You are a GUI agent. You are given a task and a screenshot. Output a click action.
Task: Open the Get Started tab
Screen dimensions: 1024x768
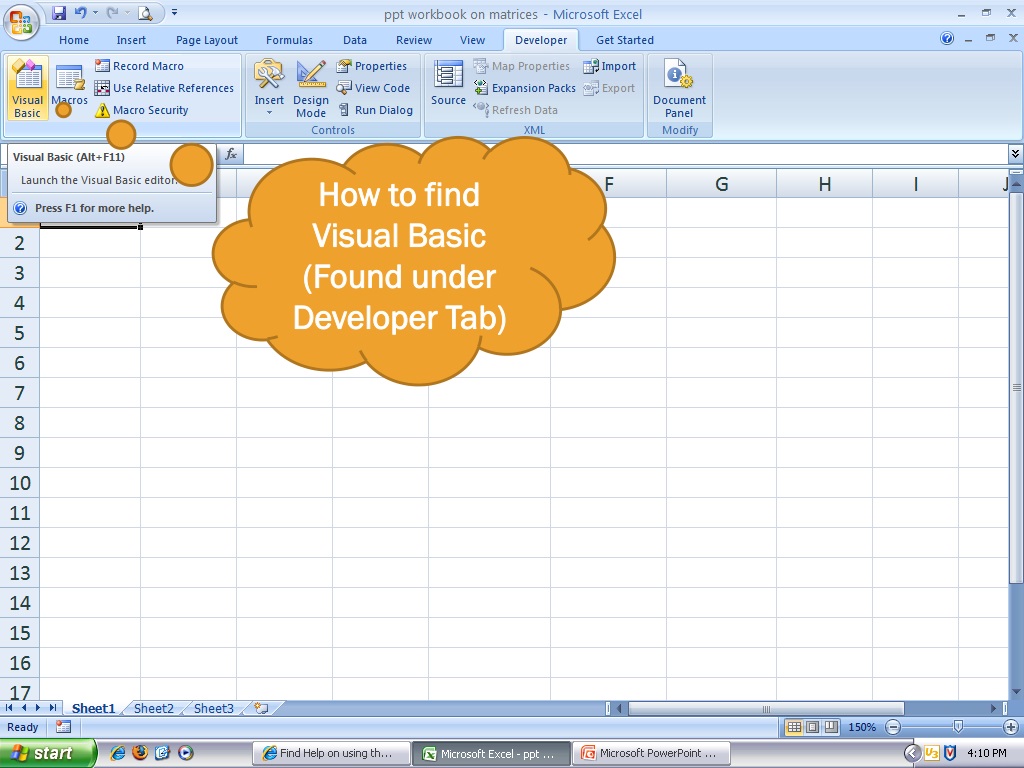coord(624,40)
